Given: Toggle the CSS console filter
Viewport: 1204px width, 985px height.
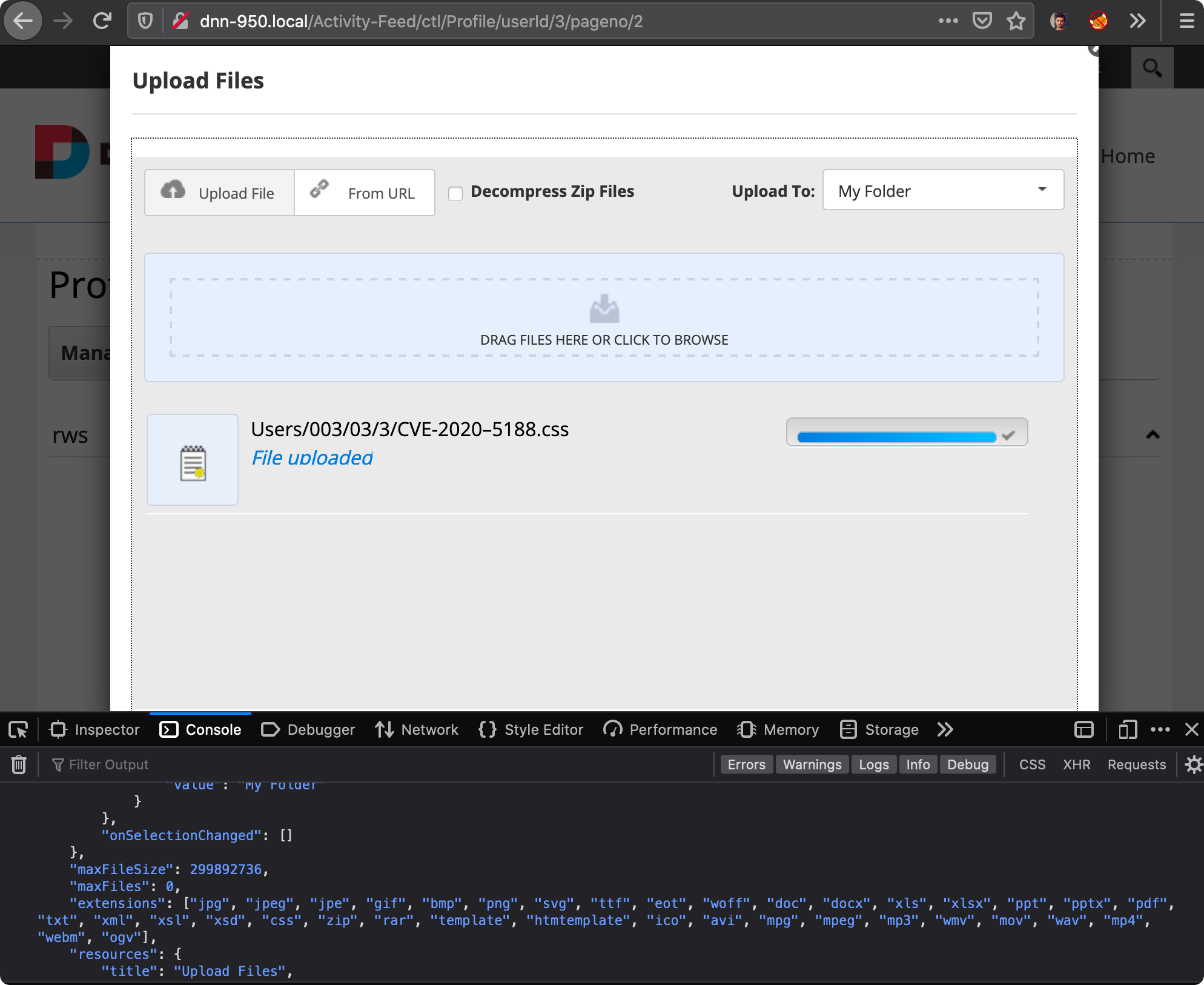Looking at the screenshot, I should (x=1032, y=764).
